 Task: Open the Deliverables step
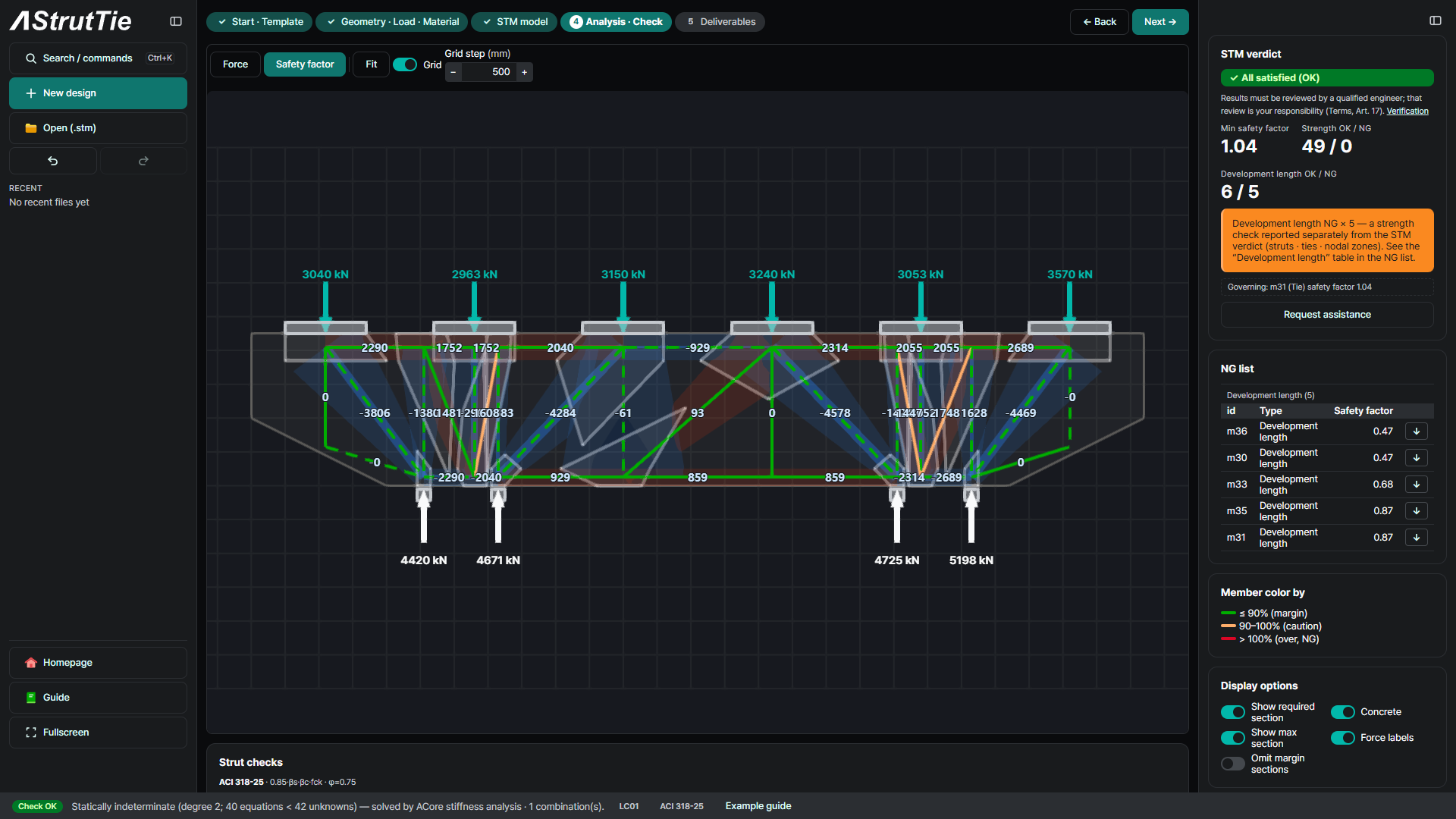click(720, 22)
